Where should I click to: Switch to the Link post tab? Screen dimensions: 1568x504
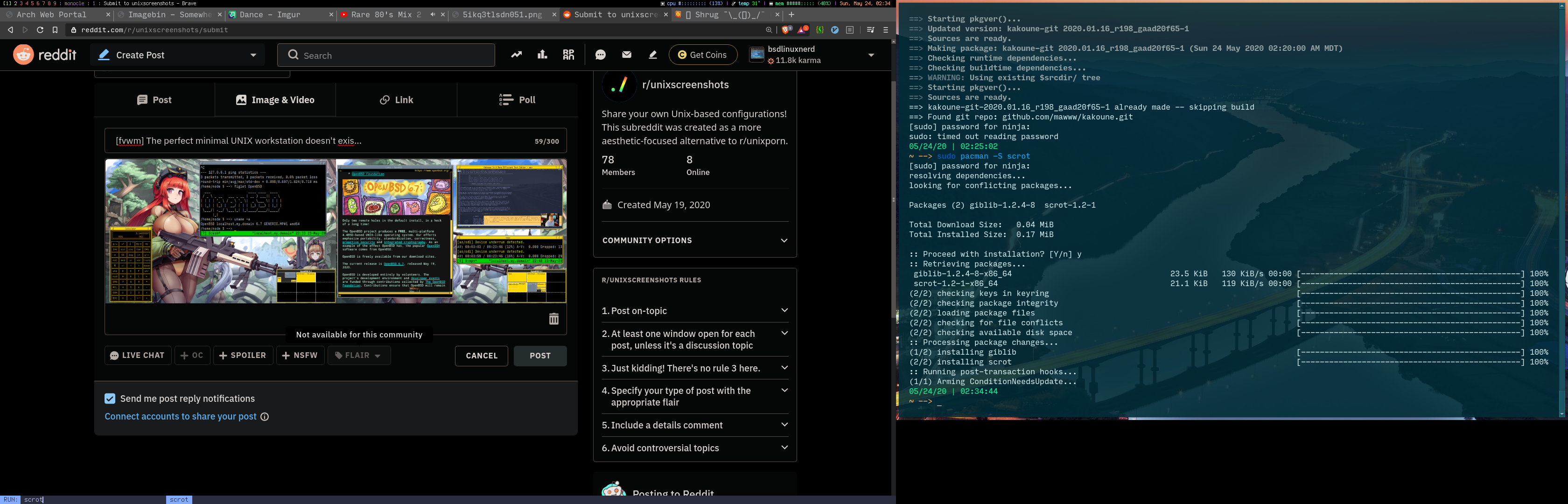(x=396, y=100)
